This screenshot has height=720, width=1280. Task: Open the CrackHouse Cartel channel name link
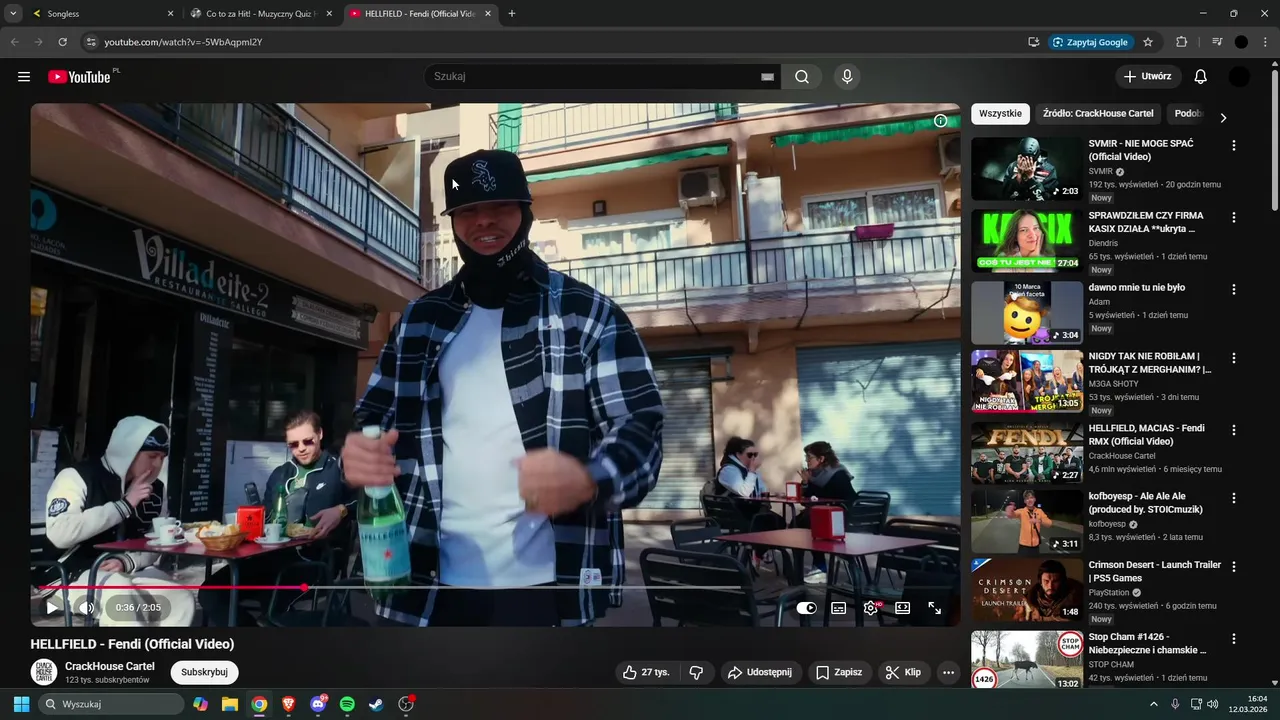point(110,666)
